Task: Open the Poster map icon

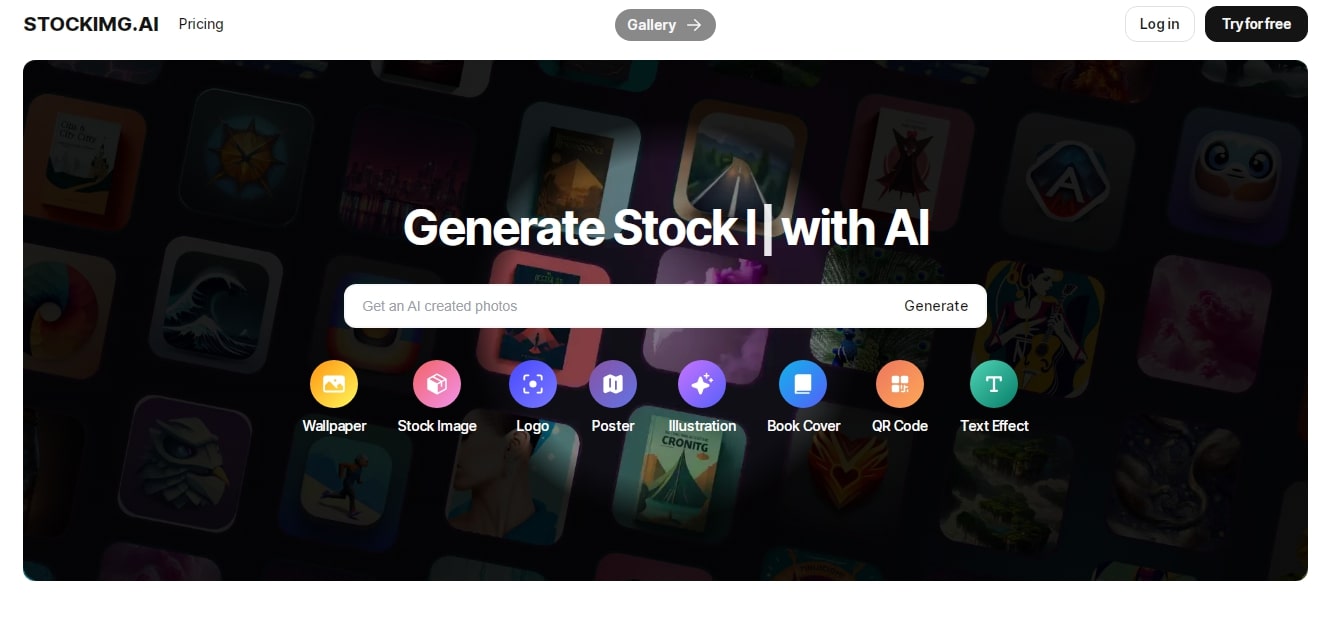Action: 613,384
